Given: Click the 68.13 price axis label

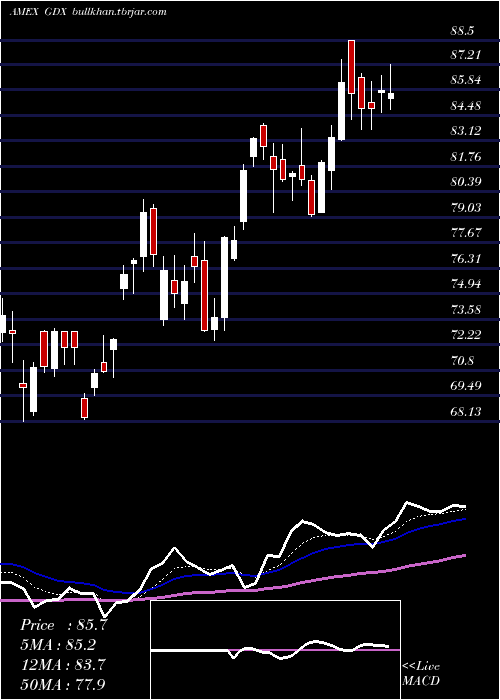Looking at the screenshot, I should [x=466, y=411].
